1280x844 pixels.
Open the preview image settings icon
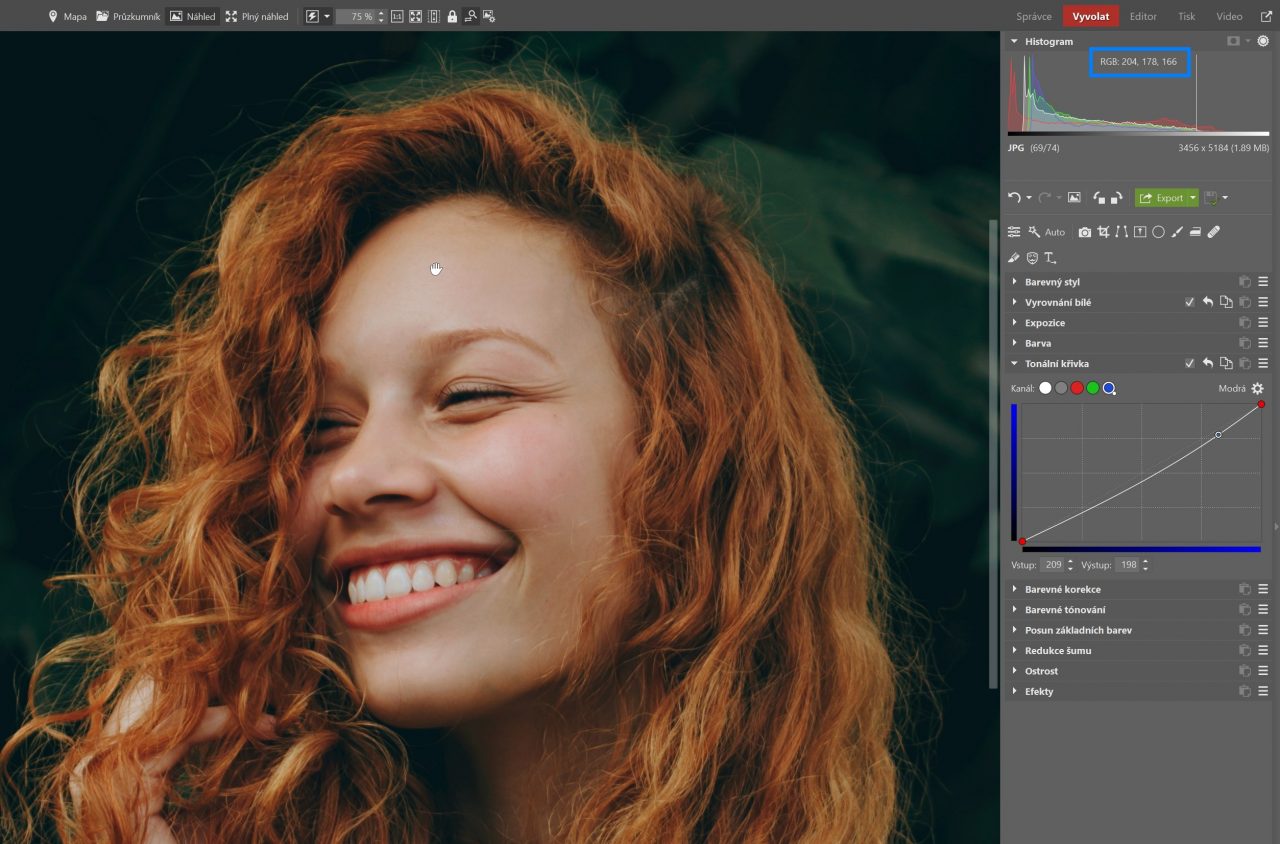click(x=489, y=17)
